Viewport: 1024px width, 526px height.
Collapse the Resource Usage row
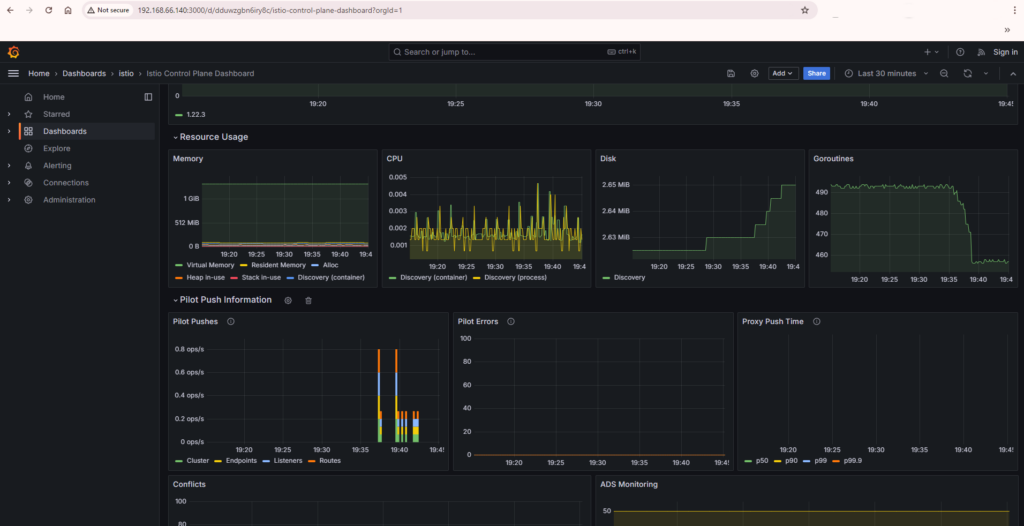point(175,137)
